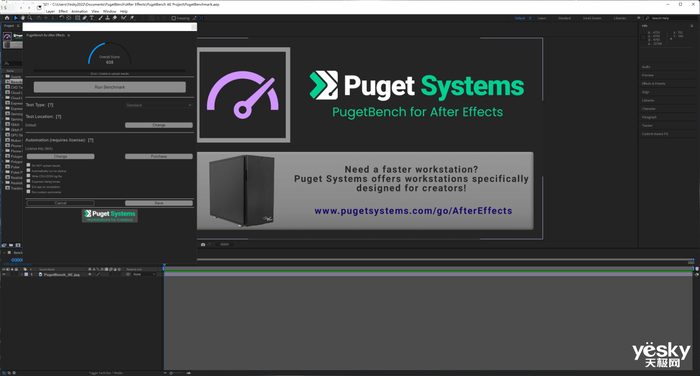The height and width of the screenshot is (376, 700).
Task: Toggle the lock column header icon in timeline
Action: pos(17,269)
